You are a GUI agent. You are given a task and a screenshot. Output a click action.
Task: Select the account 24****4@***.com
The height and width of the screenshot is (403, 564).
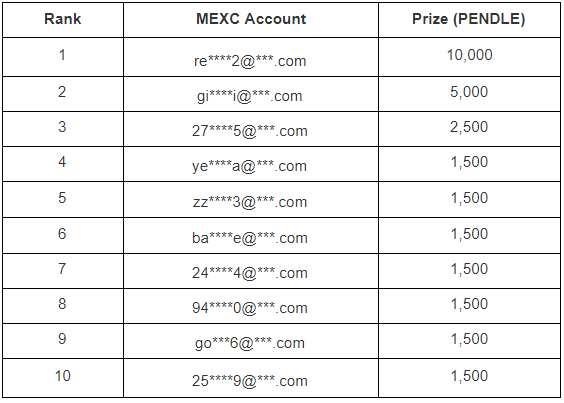point(250,273)
